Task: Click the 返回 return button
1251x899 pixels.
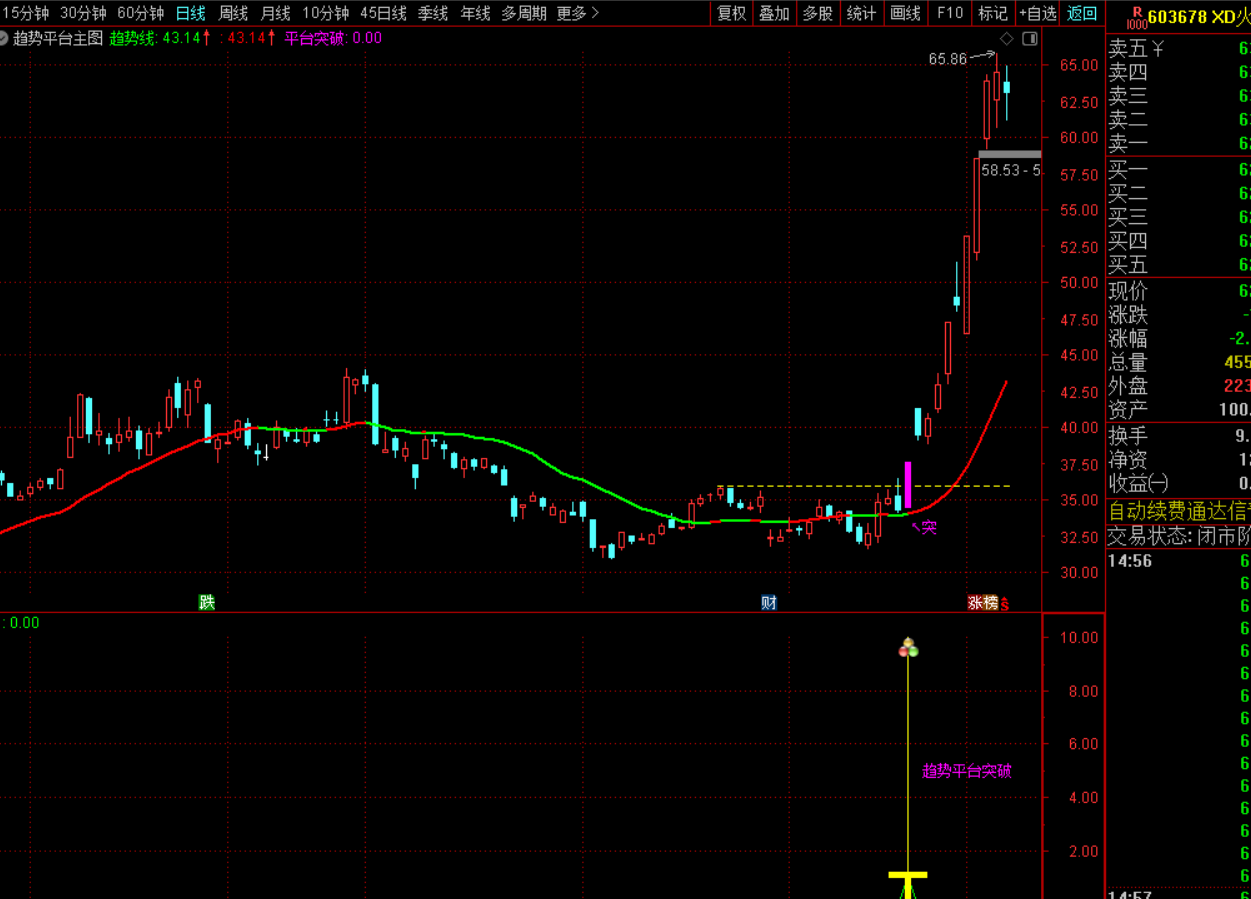Action: [1082, 13]
